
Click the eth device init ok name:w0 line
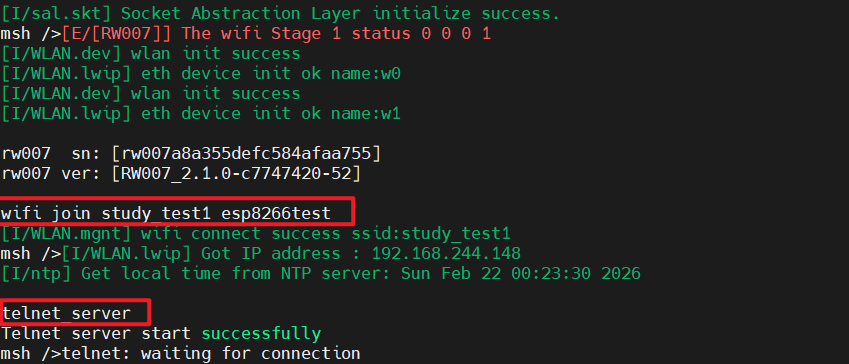(x=201, y=73)
